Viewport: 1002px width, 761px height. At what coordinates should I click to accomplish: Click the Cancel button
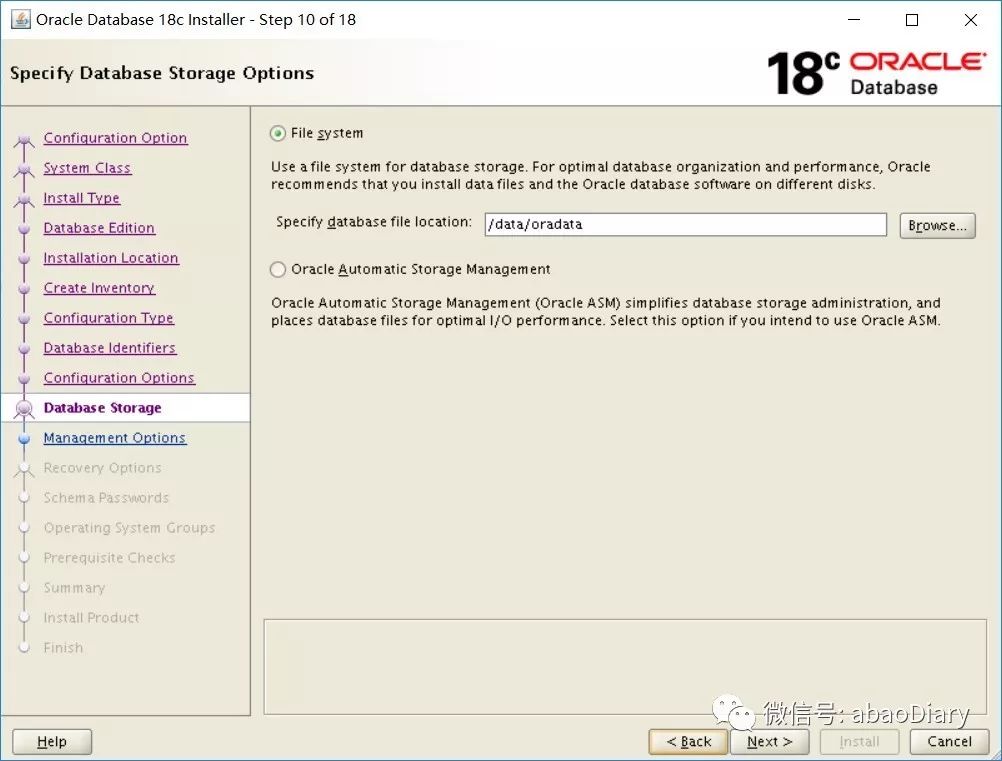tap(949, 742)
